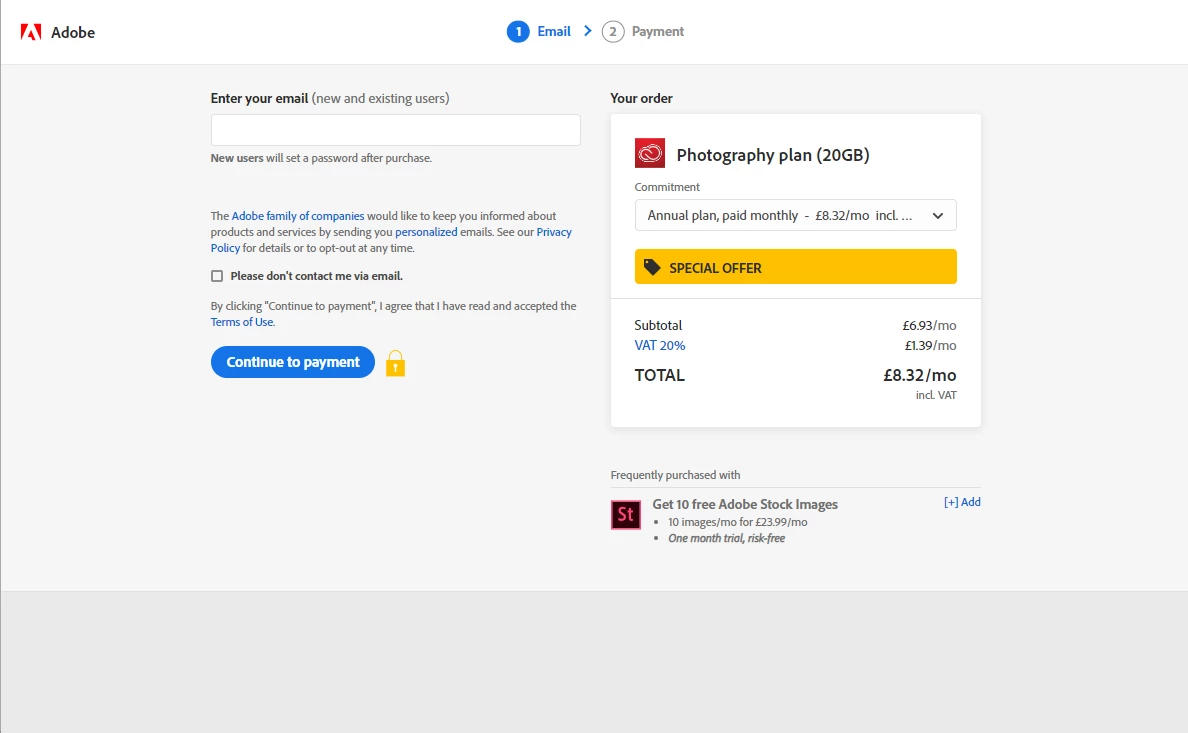Click the £1.39/mo VAT amount
Viewport: 1188px width, 733px height.
coord(930,346)
